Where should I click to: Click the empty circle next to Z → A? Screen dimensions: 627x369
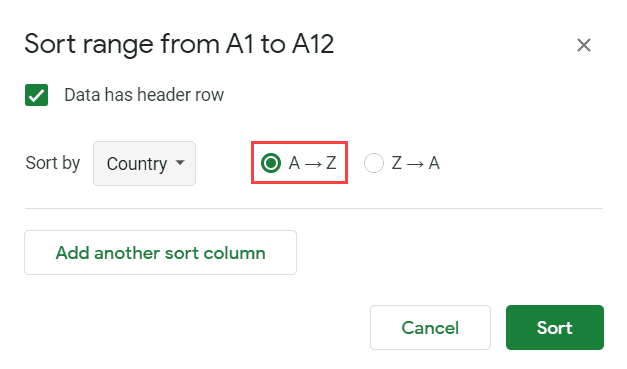coord(374,163)
